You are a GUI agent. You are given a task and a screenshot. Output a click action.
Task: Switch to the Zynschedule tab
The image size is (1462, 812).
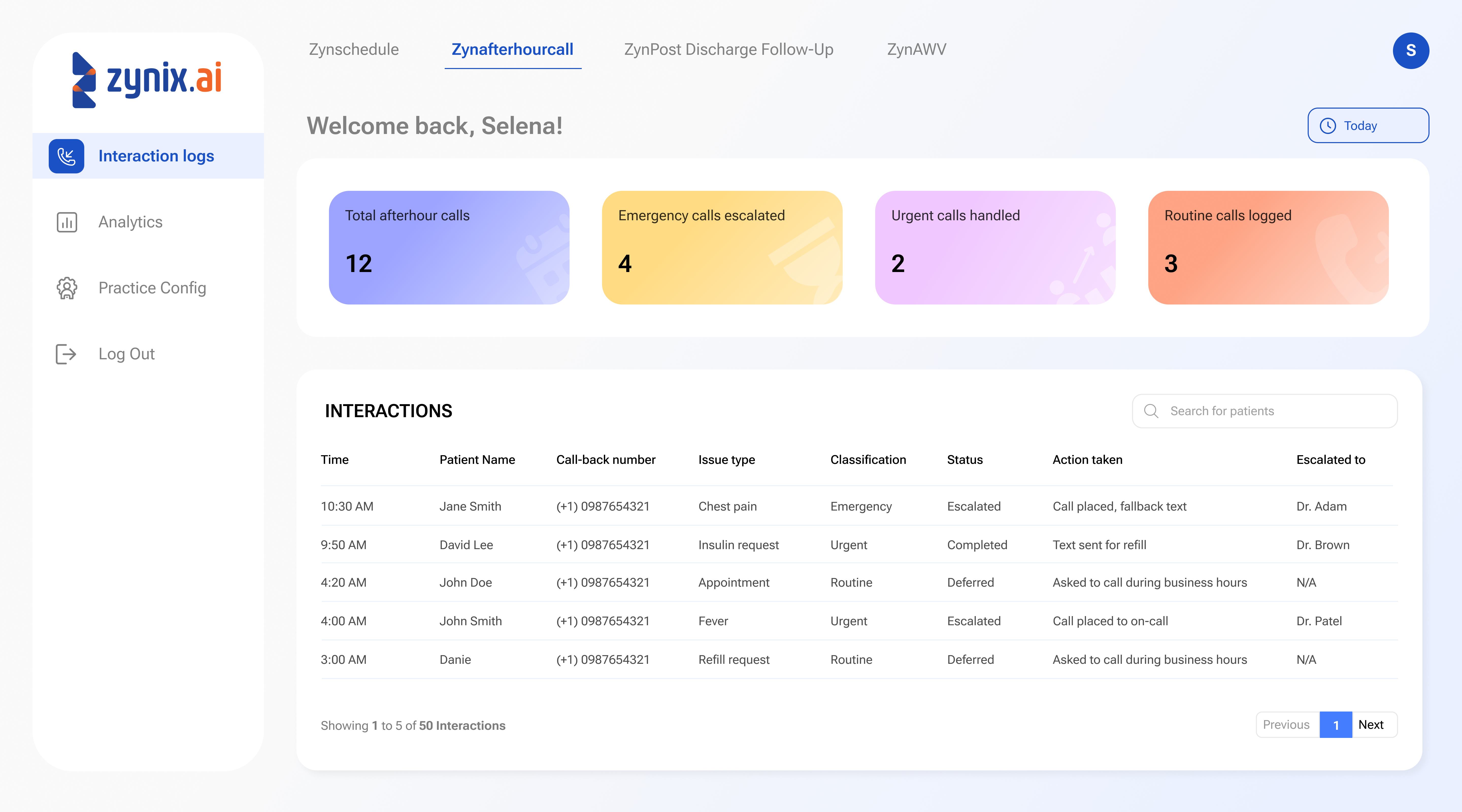click(354, 49)
